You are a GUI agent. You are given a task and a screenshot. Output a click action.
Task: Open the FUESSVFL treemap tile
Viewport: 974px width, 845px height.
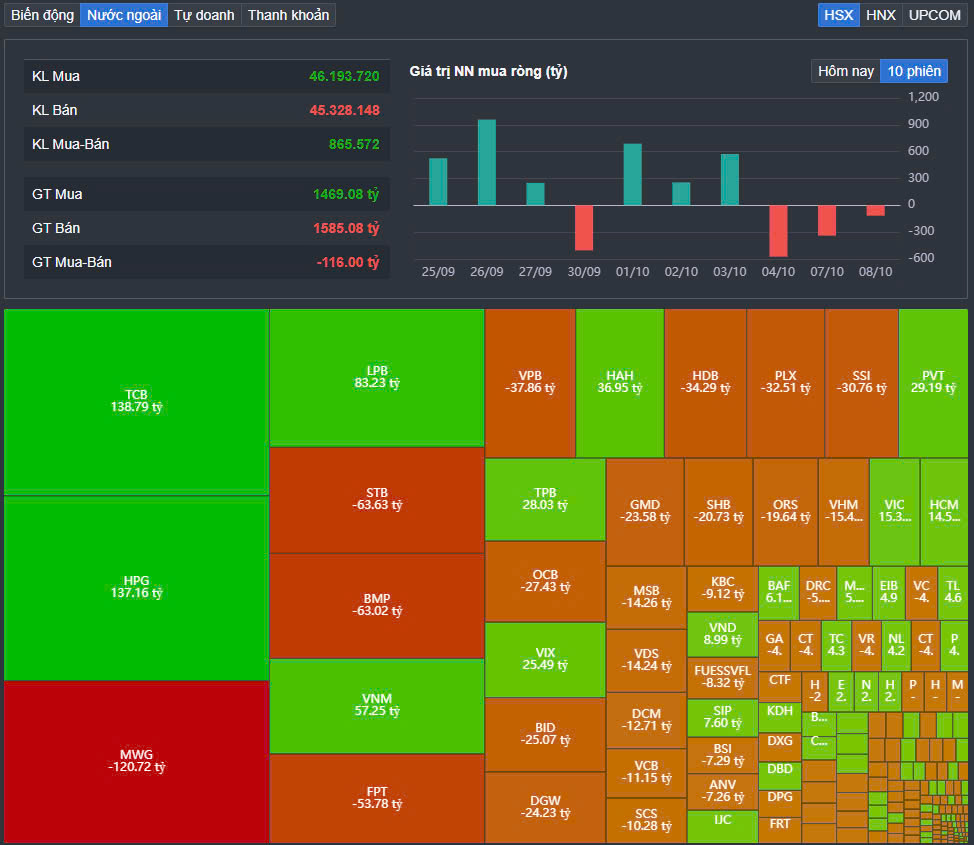722,677
